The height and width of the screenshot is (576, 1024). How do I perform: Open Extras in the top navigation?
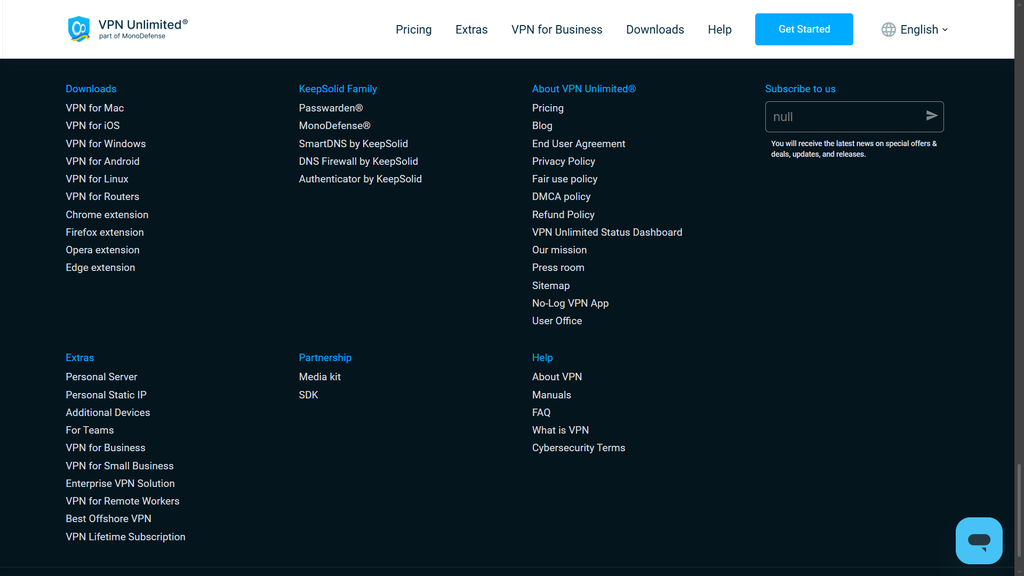(472, 29)
